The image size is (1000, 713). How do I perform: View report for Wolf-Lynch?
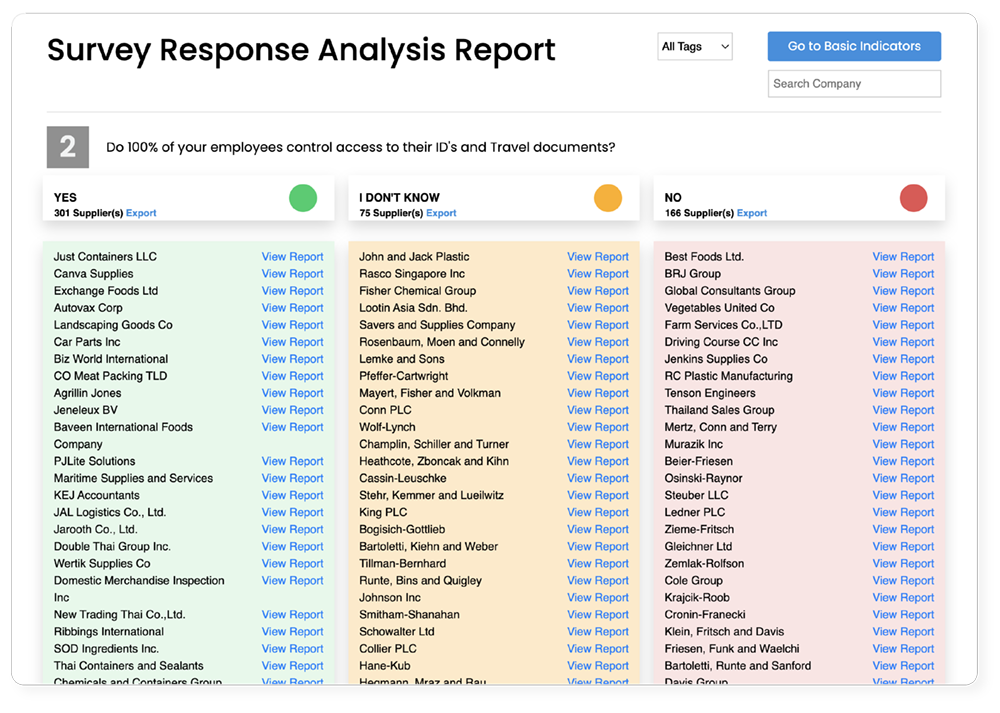(x=598, y=427)
